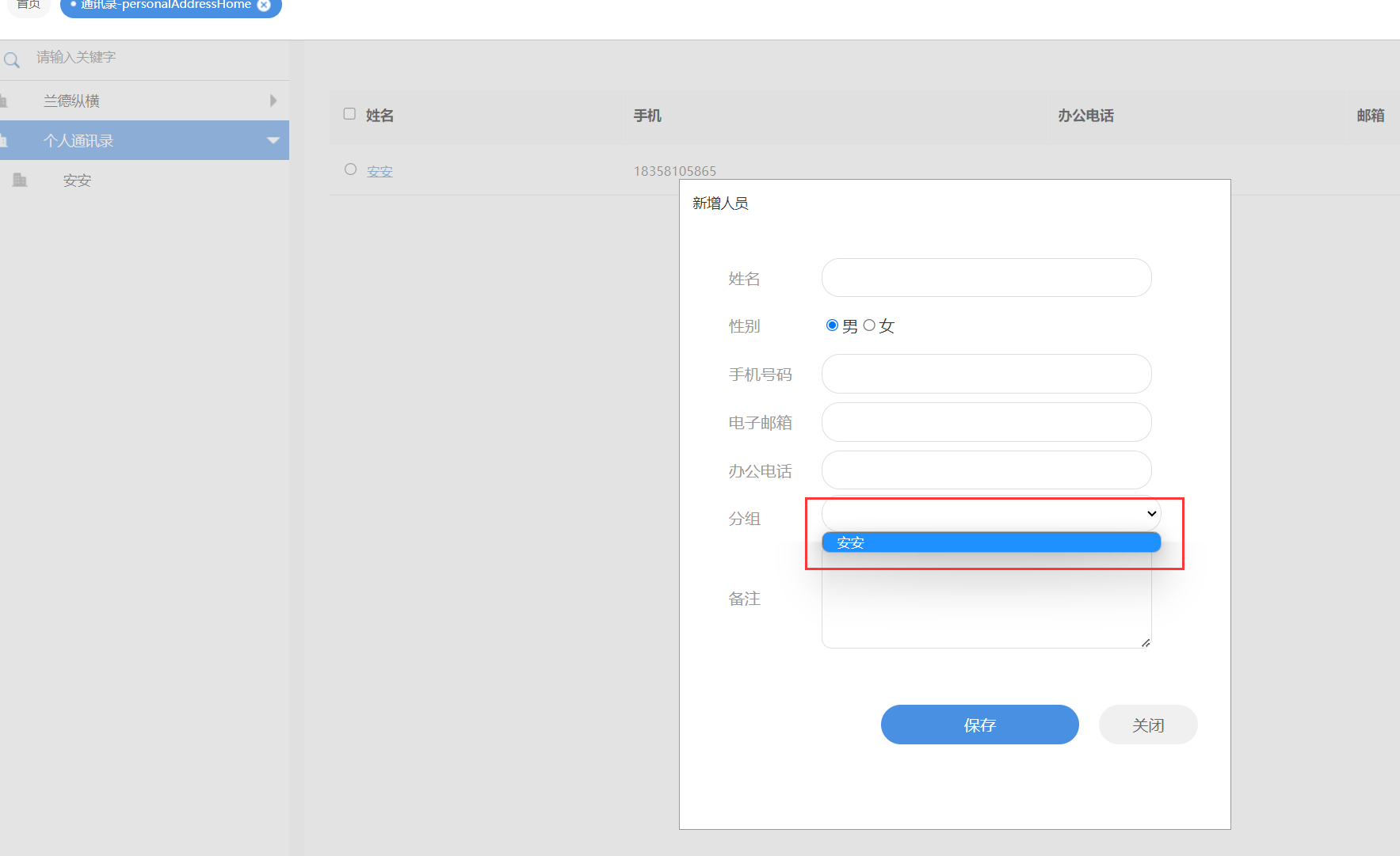Expand the 兰德纵横 tree node arrow
The height and width of the screenshot is (856, 1400).
(273, 101)
